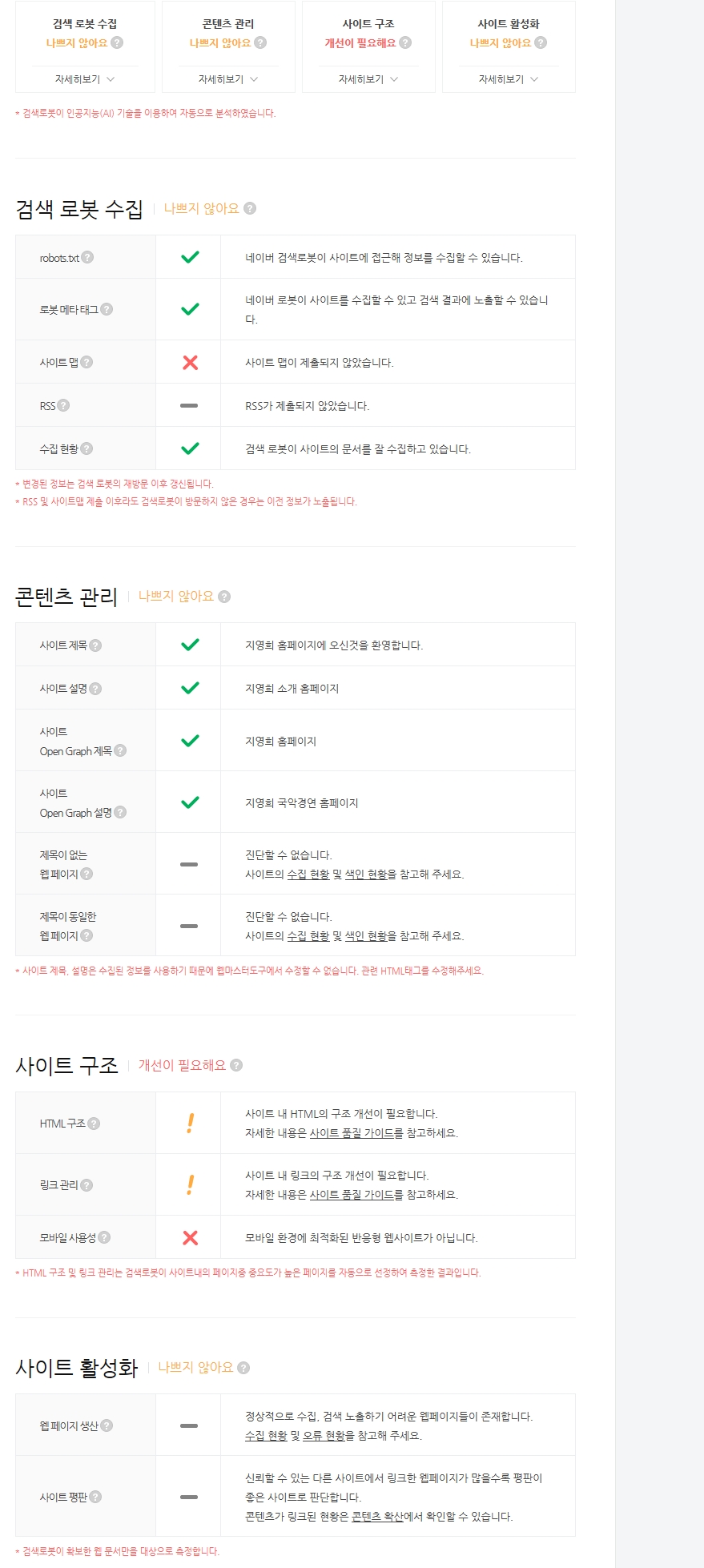Viewport: 704px width, 1568px height.
Task: Open 수집 현황 link in 제목이 동일한 웹 페이지 row
Action: click(x=308, y=936)
